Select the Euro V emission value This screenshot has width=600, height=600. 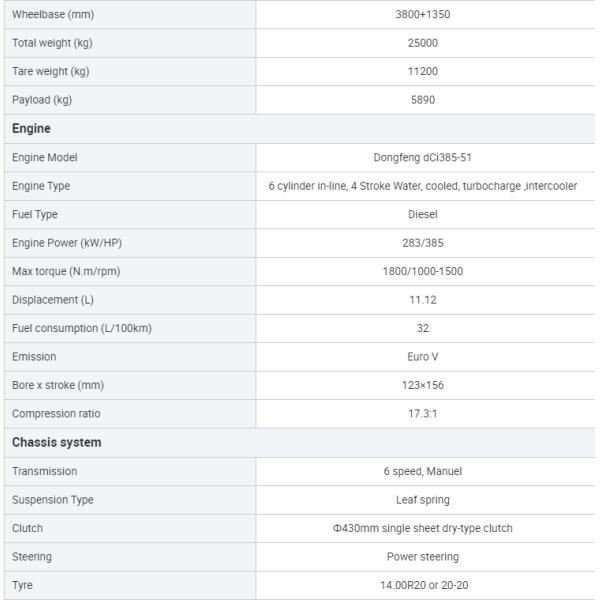(423, 357)
